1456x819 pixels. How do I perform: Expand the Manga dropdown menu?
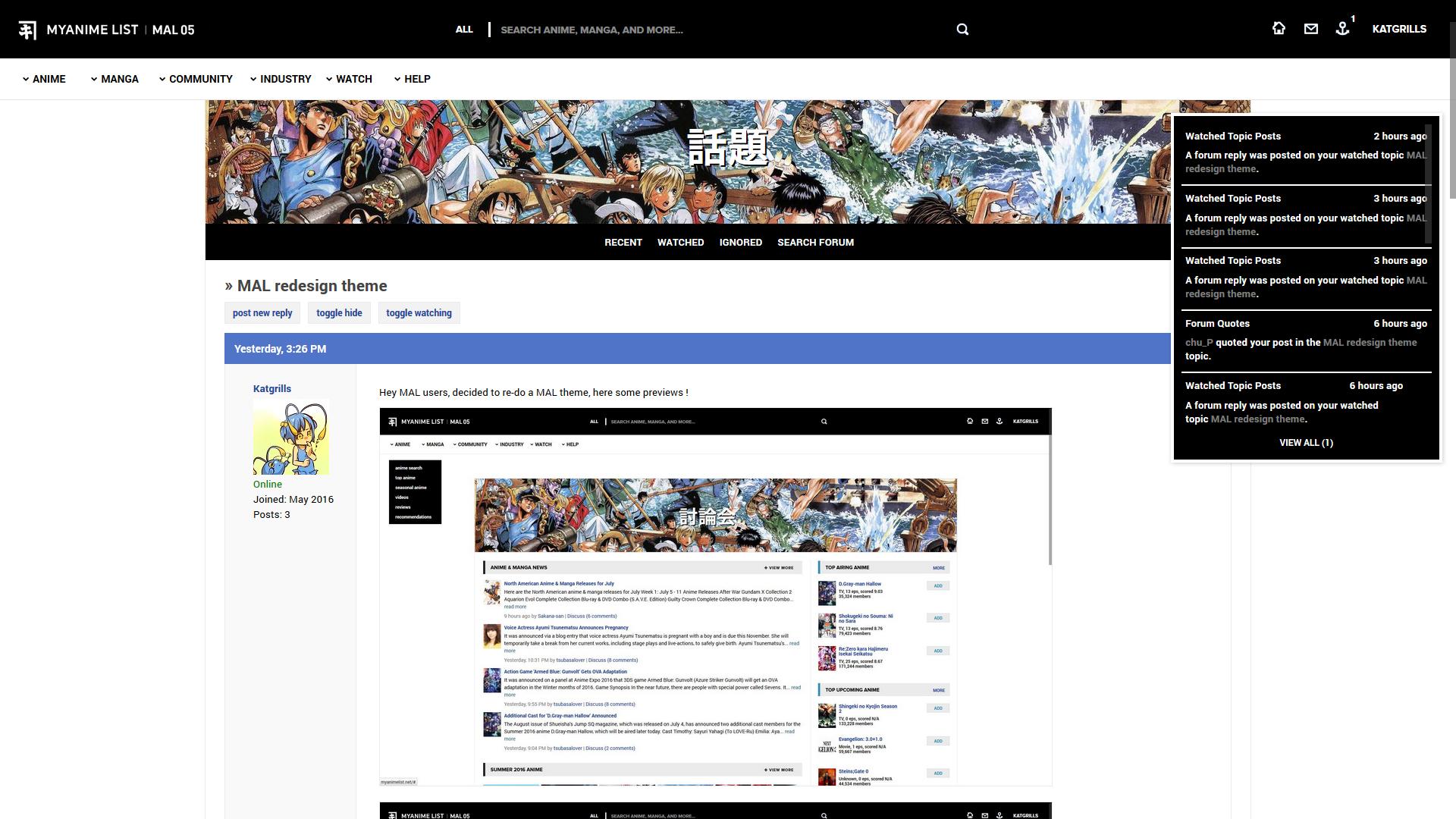pos(115,79)
